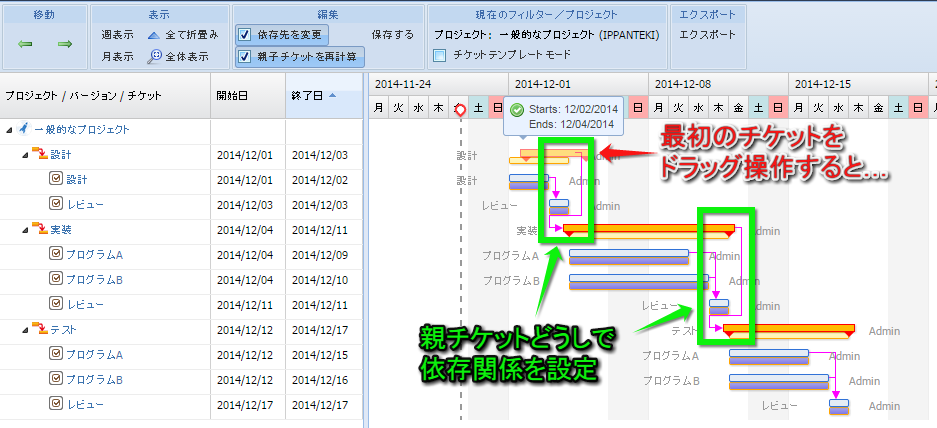The image size is (937, 428).
Task: Click the 一般的なプロジェクト project icon
Action: point(24,130)
